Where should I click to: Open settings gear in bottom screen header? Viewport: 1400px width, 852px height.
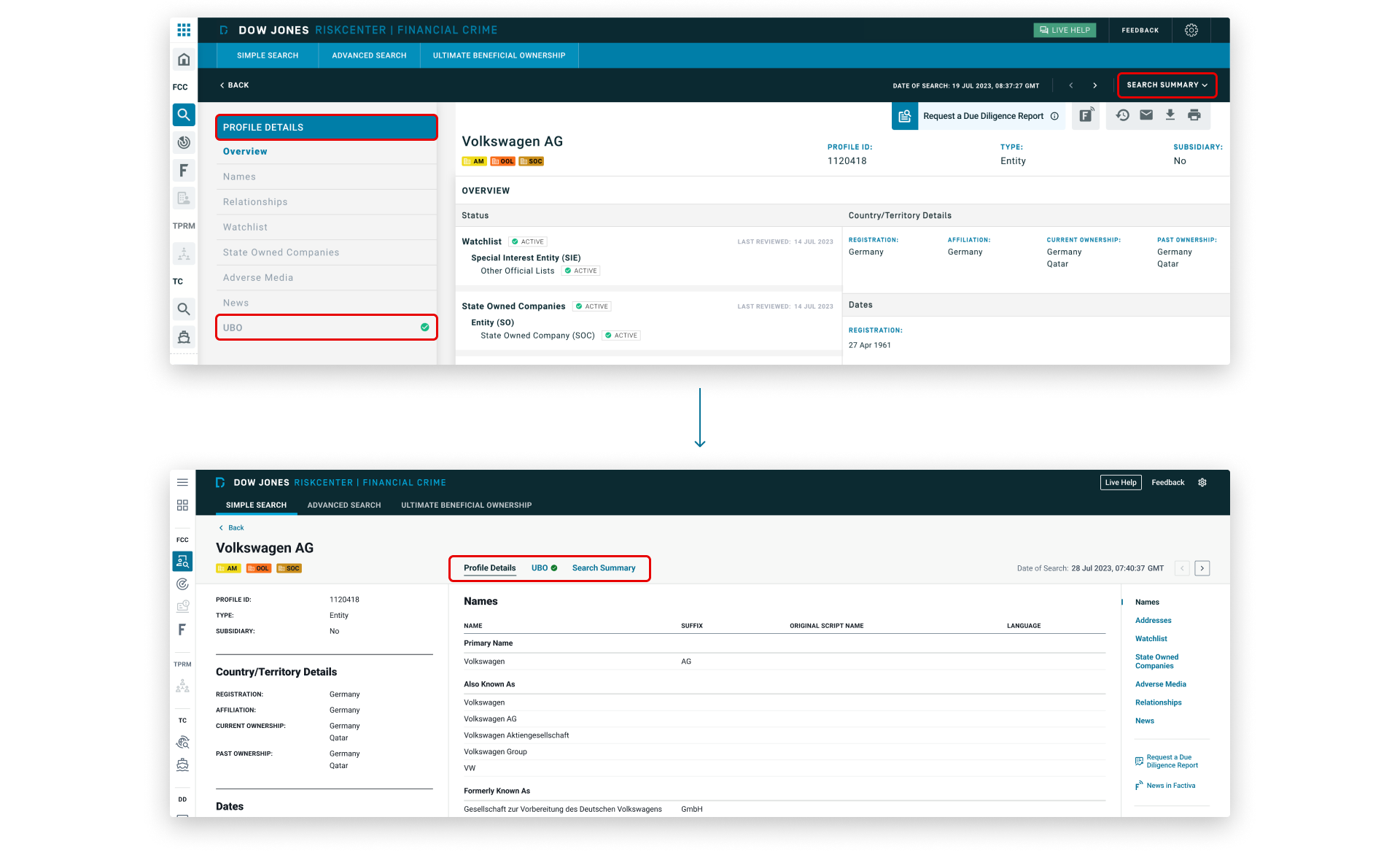click(1202, 482)
